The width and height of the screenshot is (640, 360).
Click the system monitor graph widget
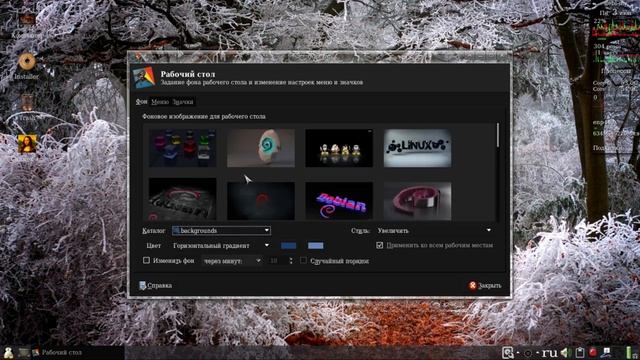tap(616, 28)
